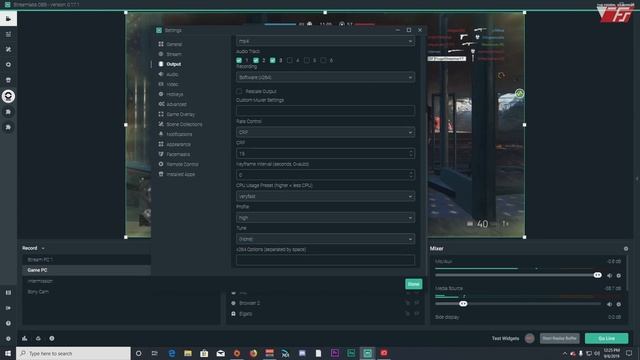The image size is (640, 360).
Task: Click the system tray volume icon
Action: tap(597, 353)
